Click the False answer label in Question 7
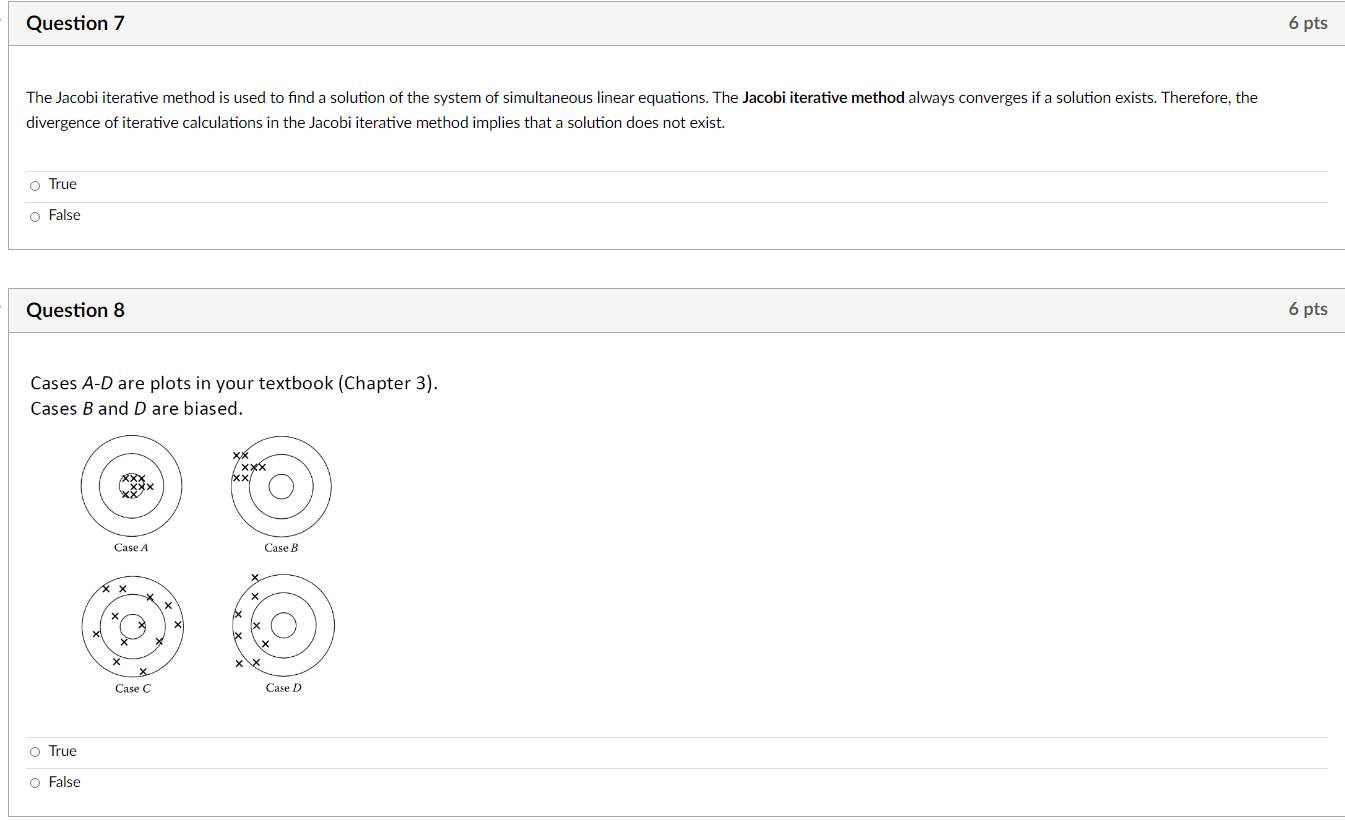The image size is (1345, 821). tap(64, 215)
